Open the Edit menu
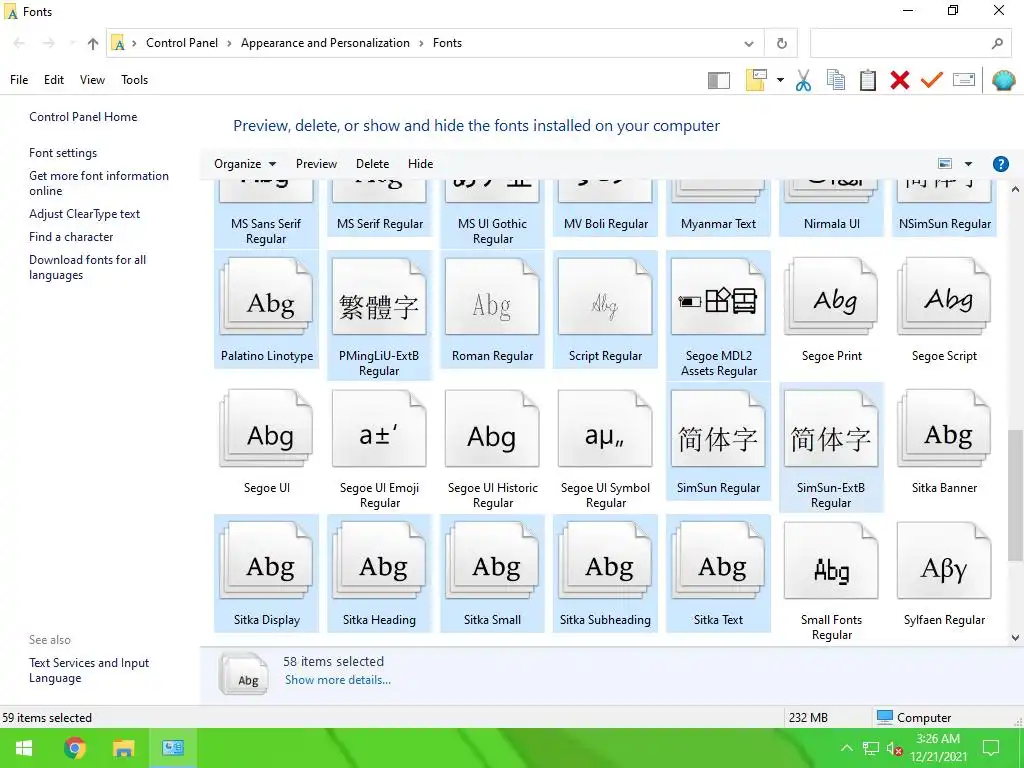Image resolution: width=1024 pixels, height=768 pixels. coord(54,80)
